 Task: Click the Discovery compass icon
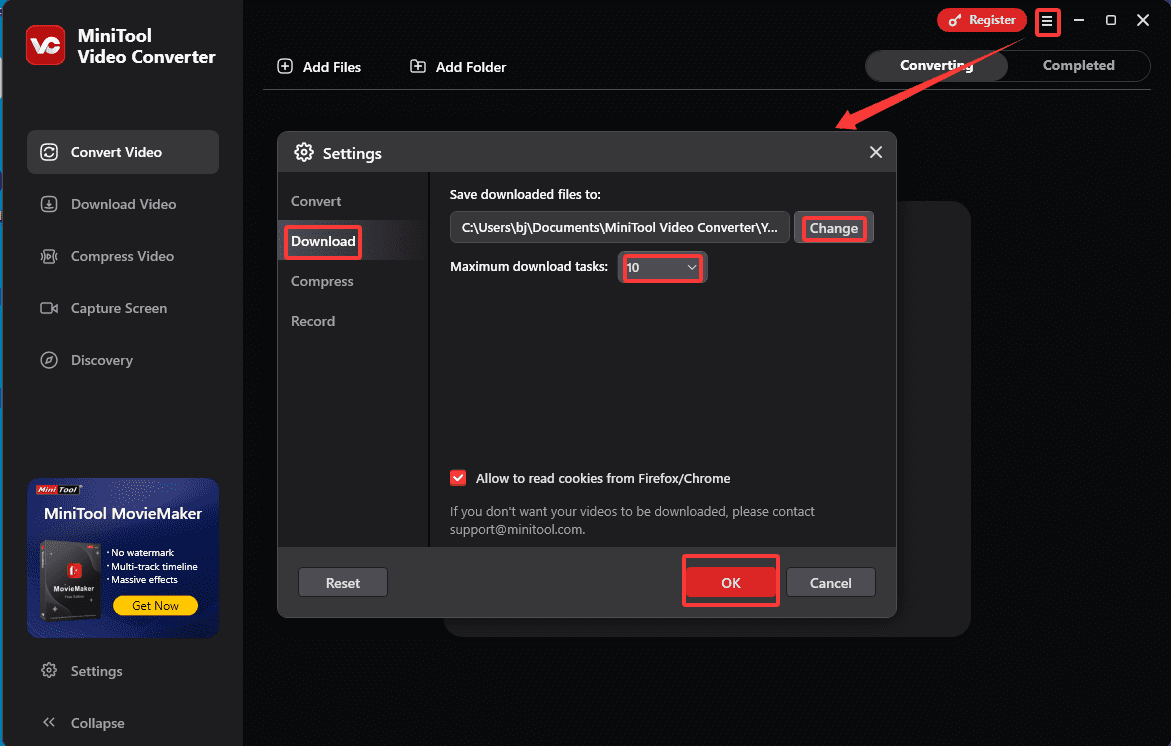coord(49,360)
